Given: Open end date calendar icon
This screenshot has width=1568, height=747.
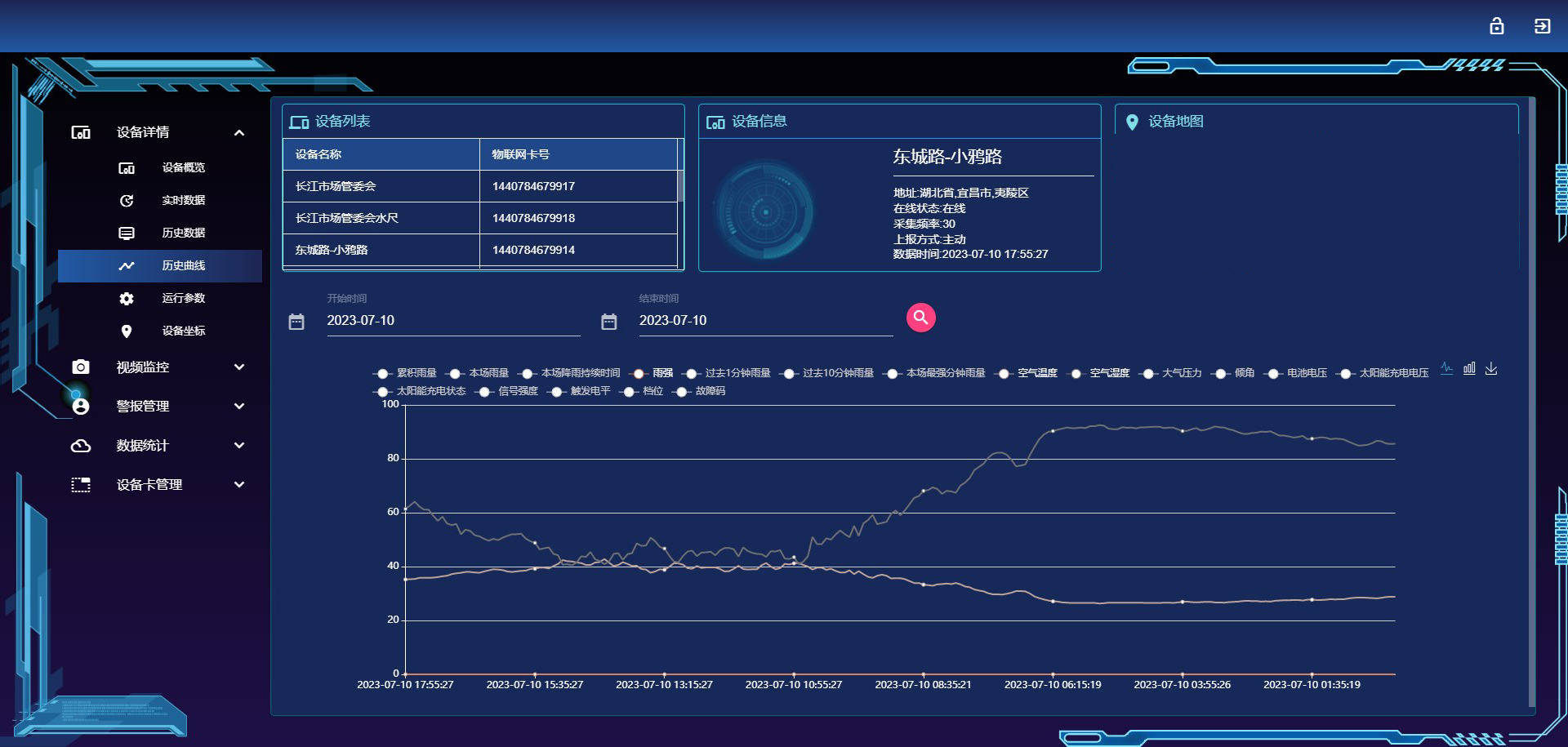Looking at the screenshot, I should pos(609,322).
